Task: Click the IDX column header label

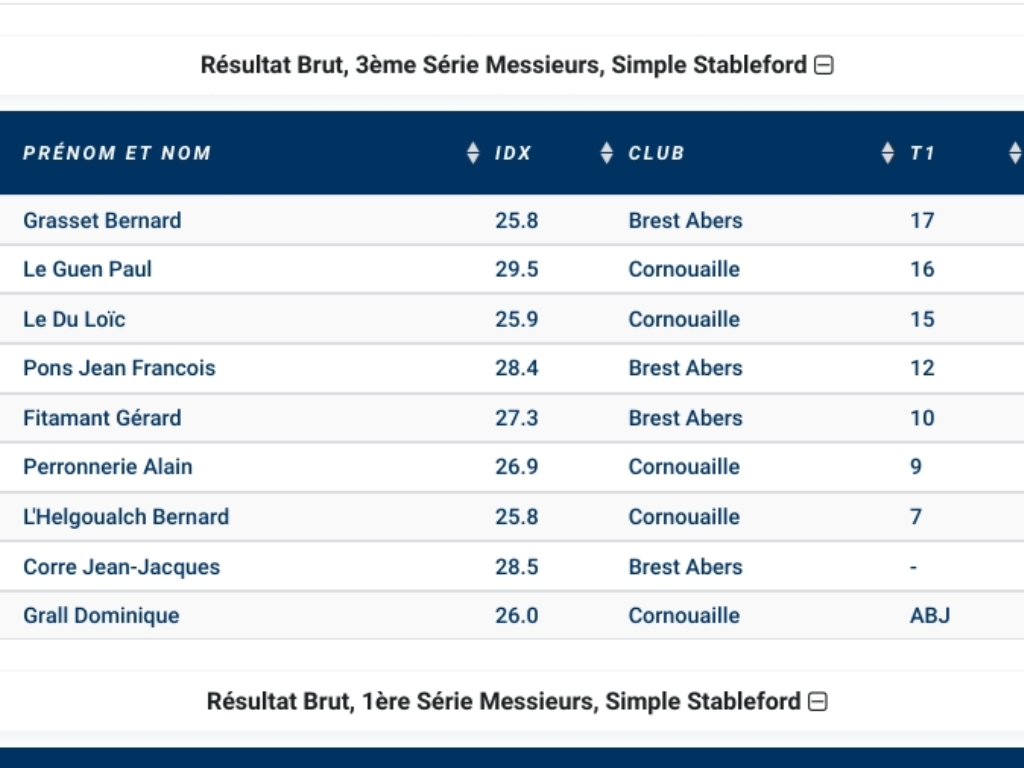Action: 513,153
